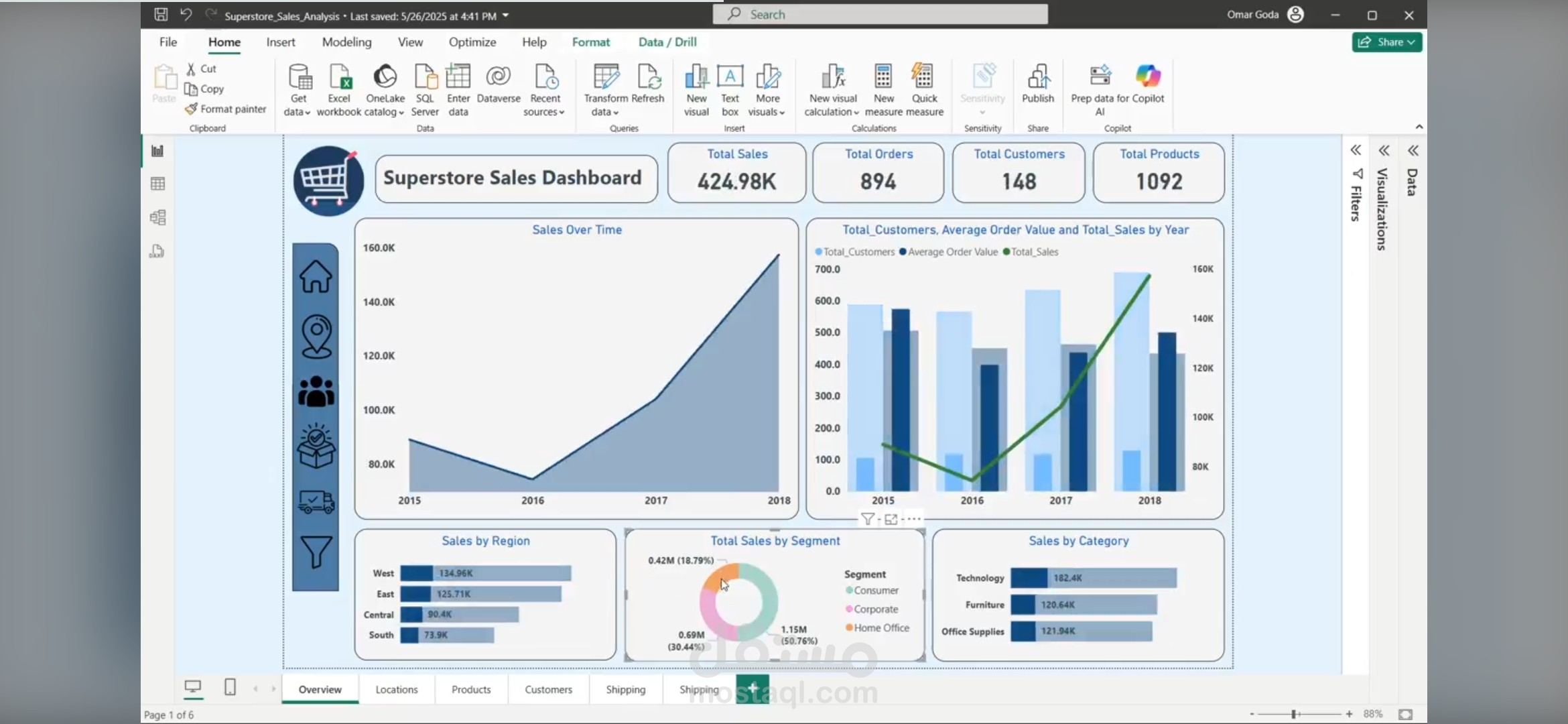Create a Quick measure

924,90
